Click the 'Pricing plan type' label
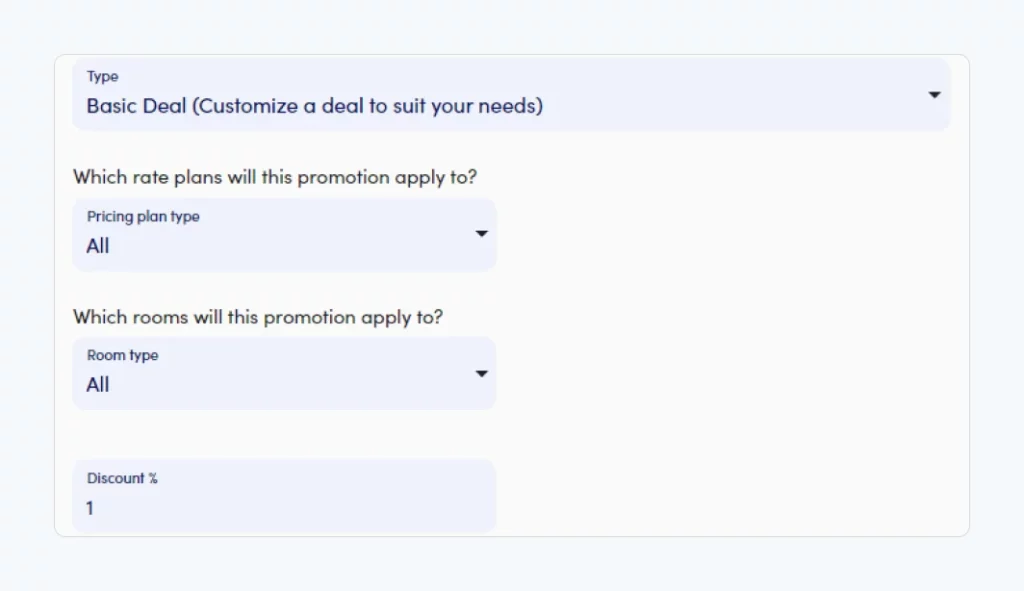1024x591 pixels. (x=143, y=217)
